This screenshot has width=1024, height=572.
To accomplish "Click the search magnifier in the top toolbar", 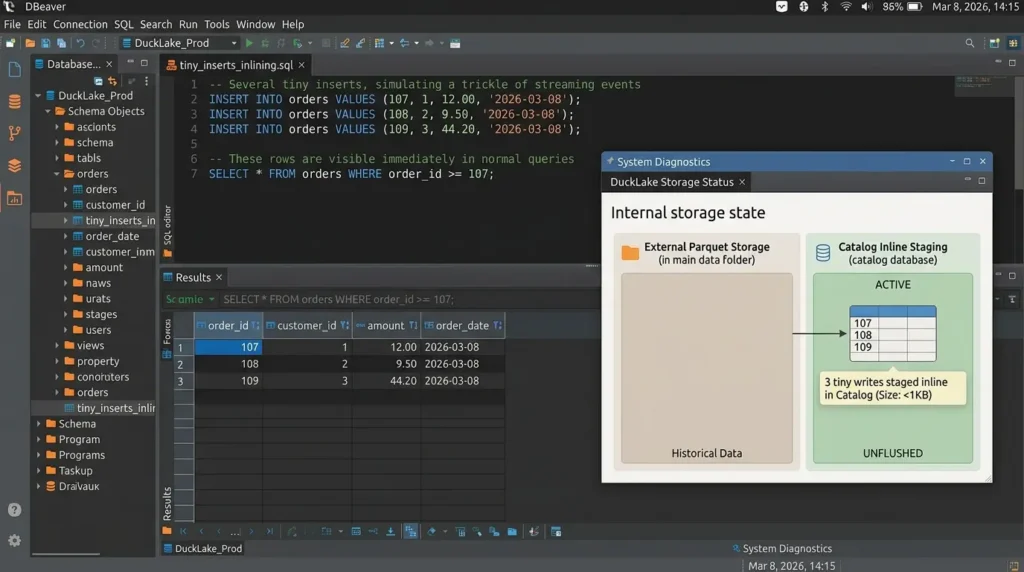I will (970, 43).
